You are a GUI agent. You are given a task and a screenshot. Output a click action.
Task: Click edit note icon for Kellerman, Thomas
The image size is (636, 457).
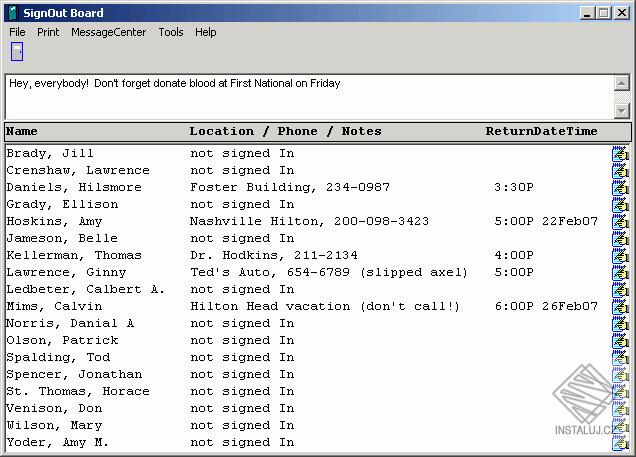tap(620, 256)
